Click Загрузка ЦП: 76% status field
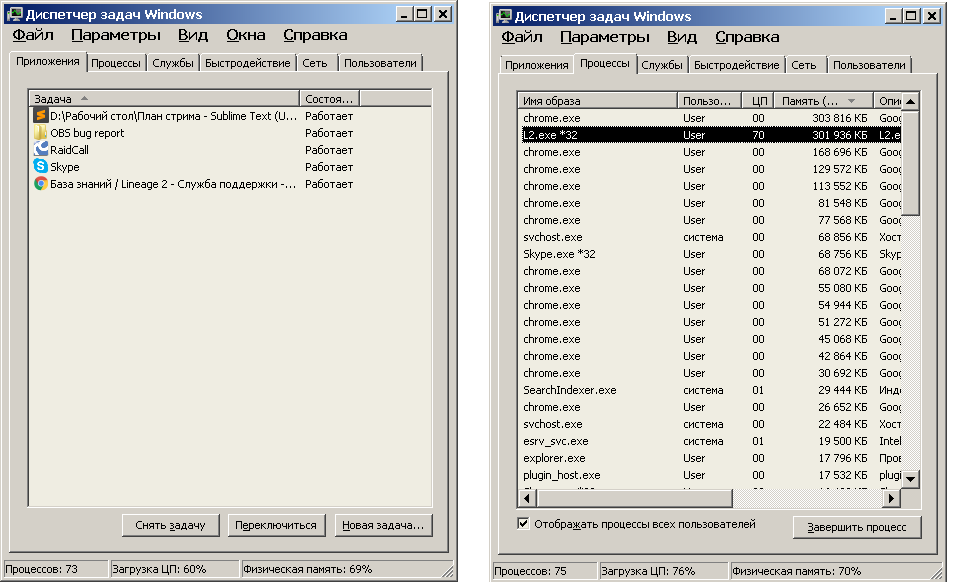Screen dimensions: 970x582 coord(663,571)
